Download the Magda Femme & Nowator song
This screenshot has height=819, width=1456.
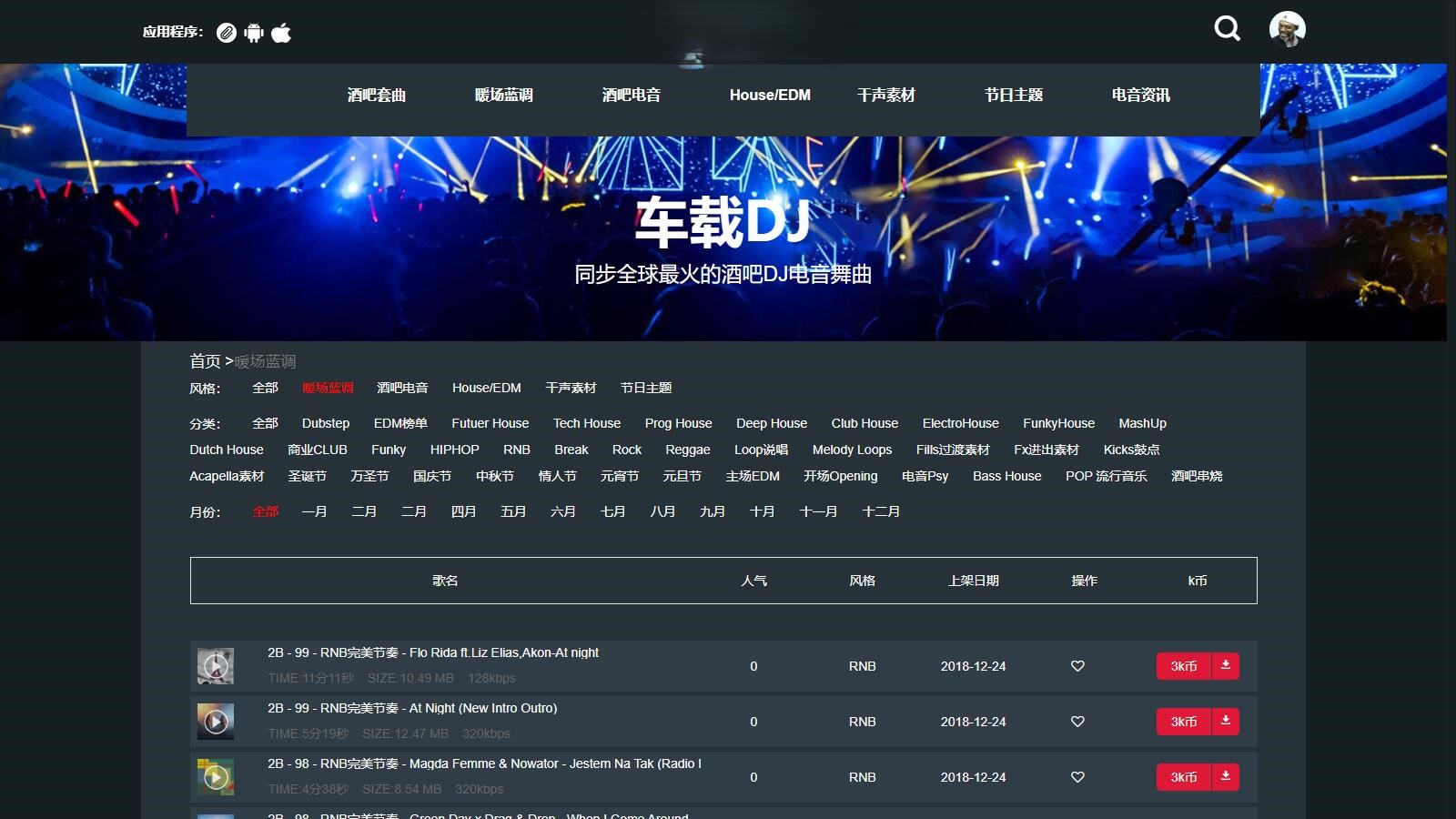coord(1226,776)
